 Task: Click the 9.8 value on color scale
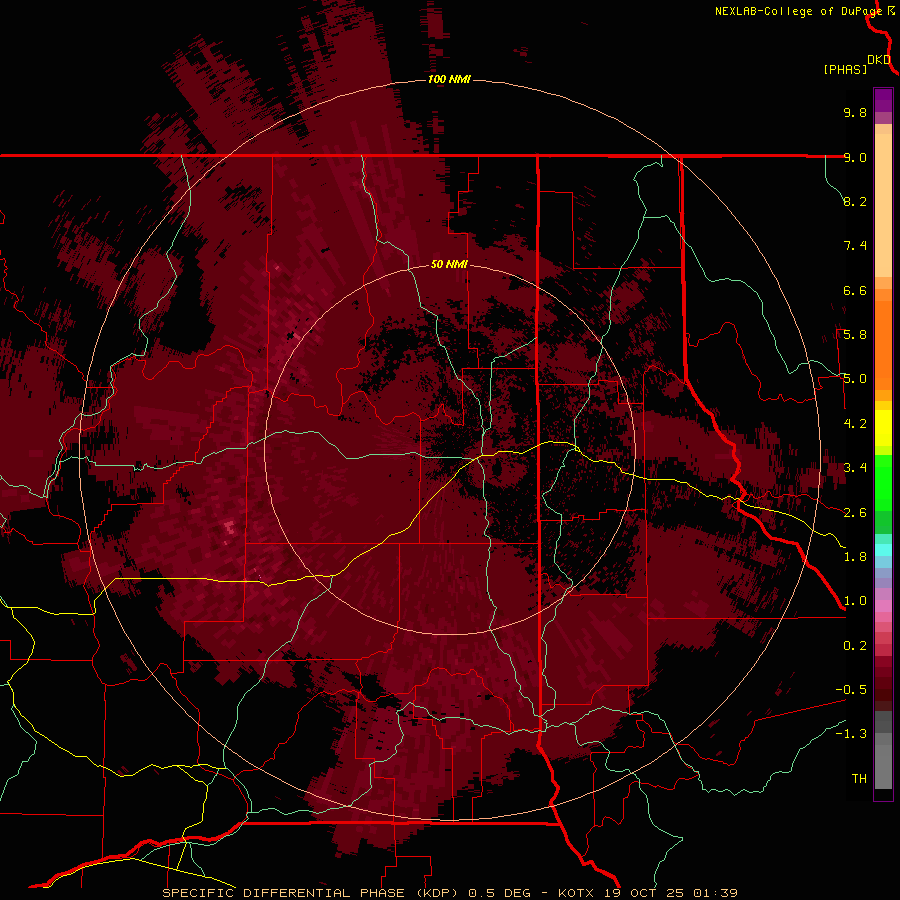855,112
